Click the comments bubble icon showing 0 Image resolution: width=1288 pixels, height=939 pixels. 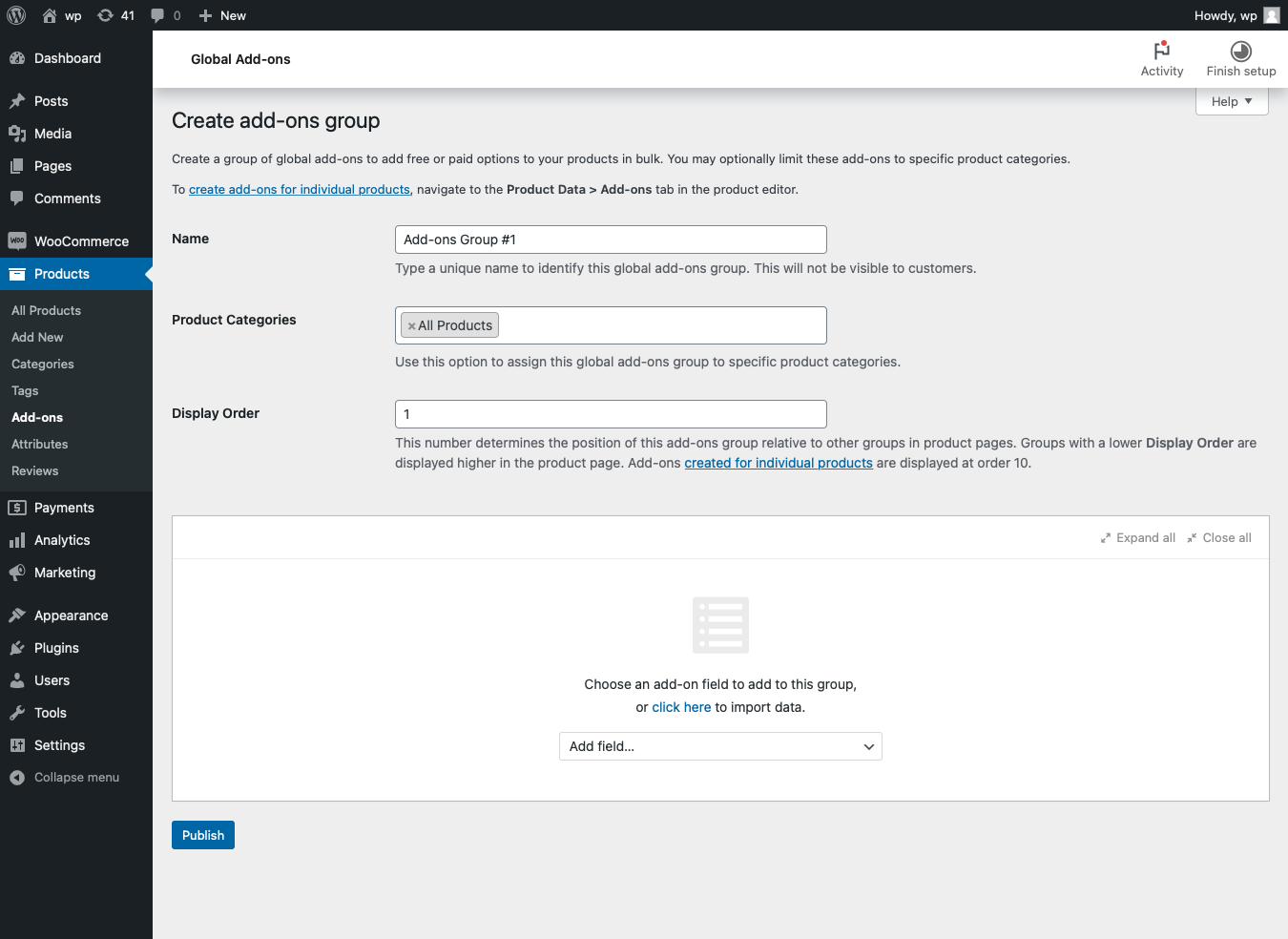pyautogui.click(x=158, y=15)
